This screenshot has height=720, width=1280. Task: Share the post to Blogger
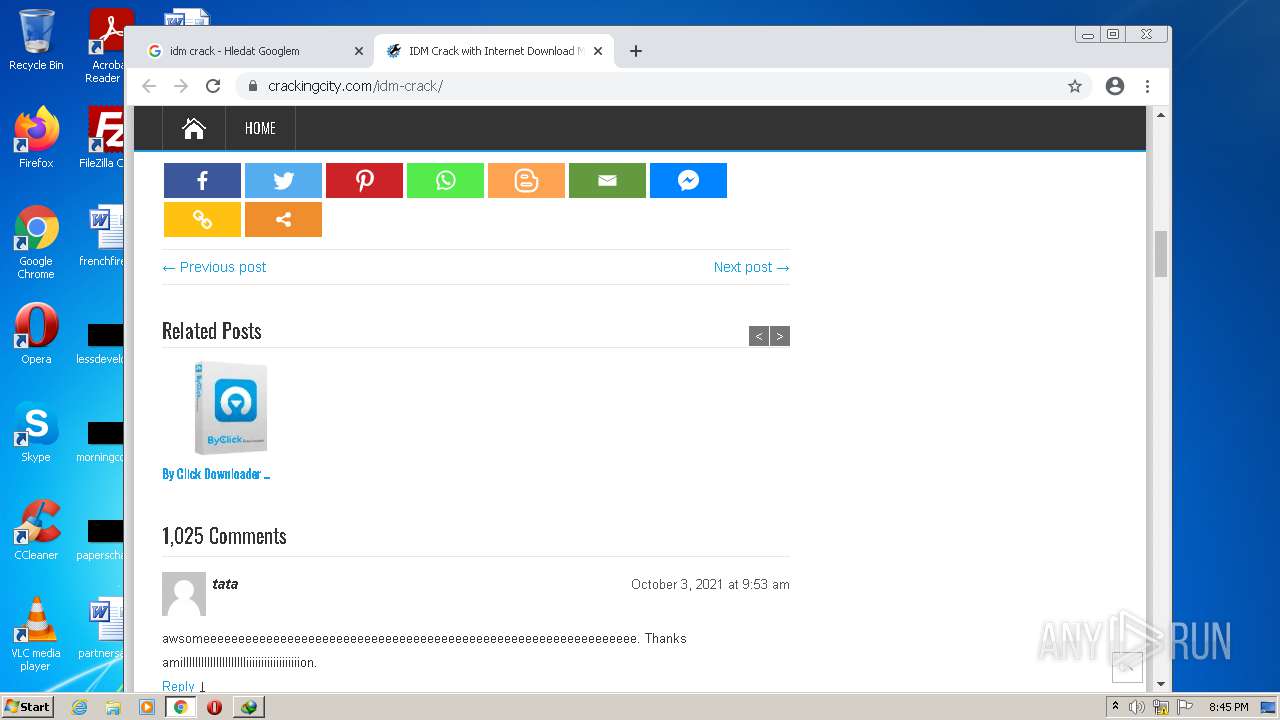pyautogui.click(x=526, y=180)
